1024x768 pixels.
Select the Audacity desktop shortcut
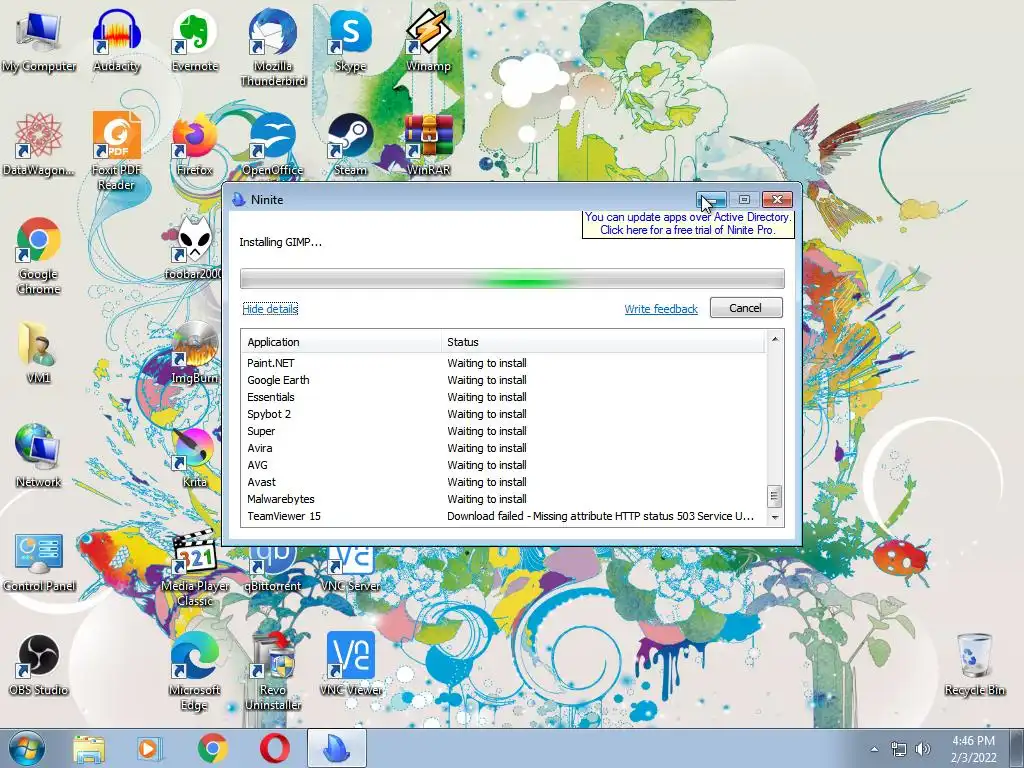116,40
